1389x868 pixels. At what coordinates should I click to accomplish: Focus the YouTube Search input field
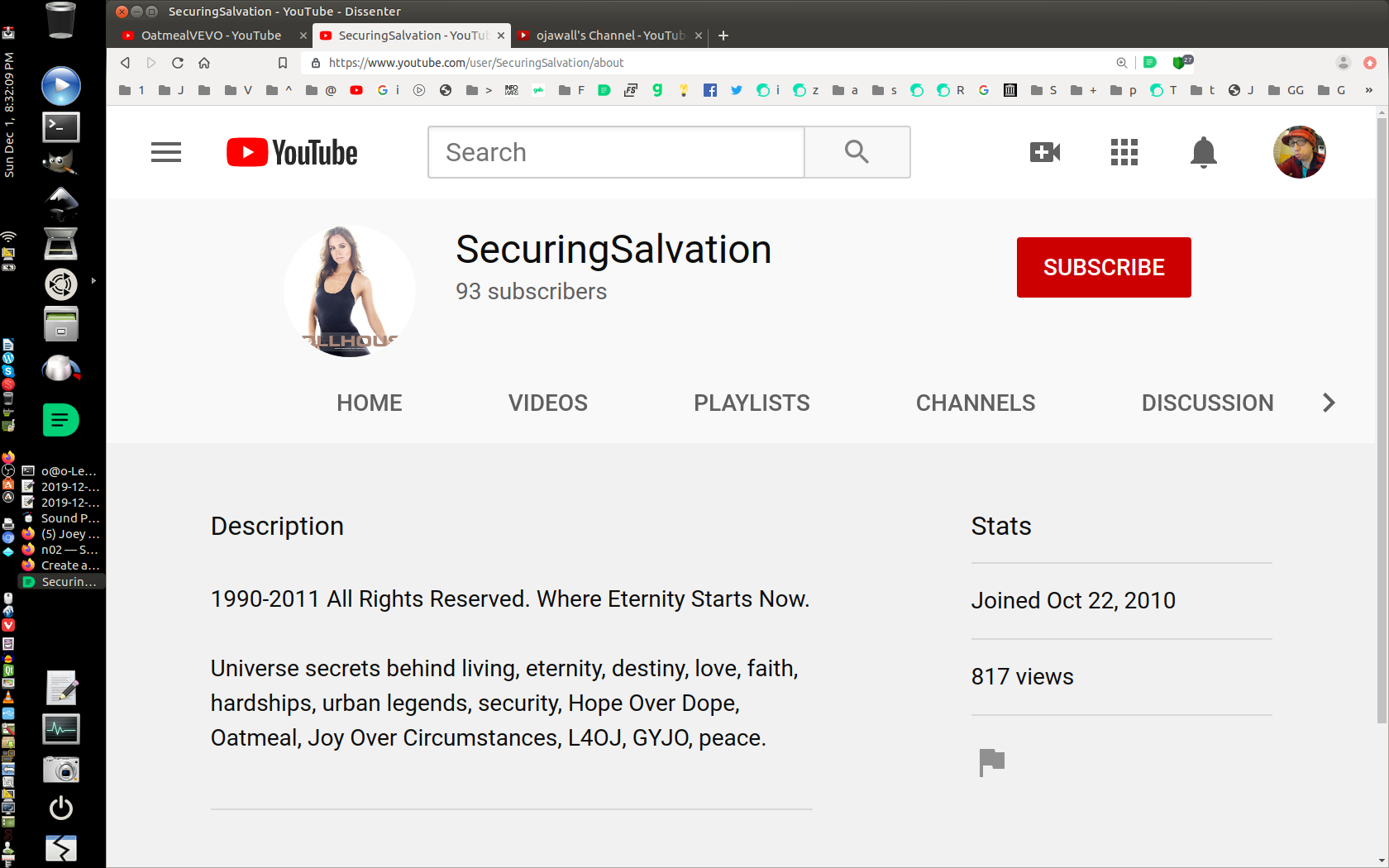tap(616, 152)
